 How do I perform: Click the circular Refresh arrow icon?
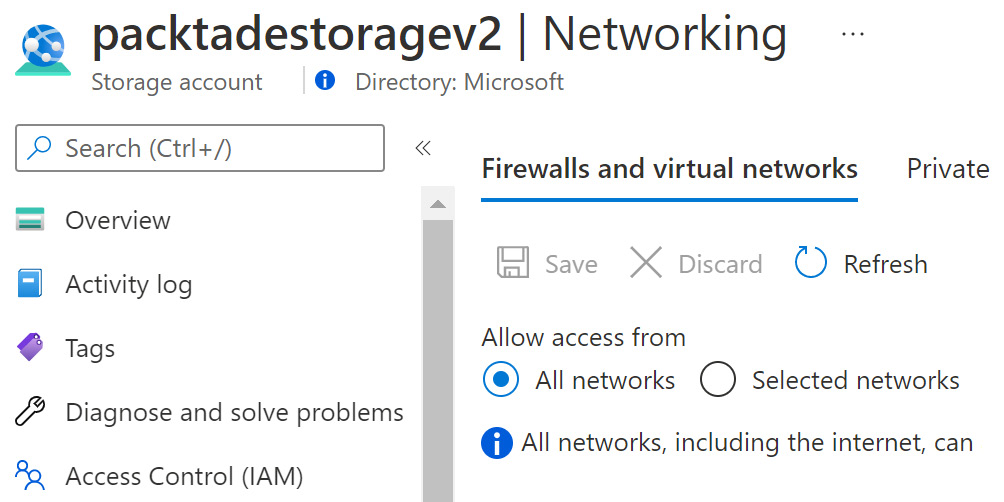click(810, 264)
